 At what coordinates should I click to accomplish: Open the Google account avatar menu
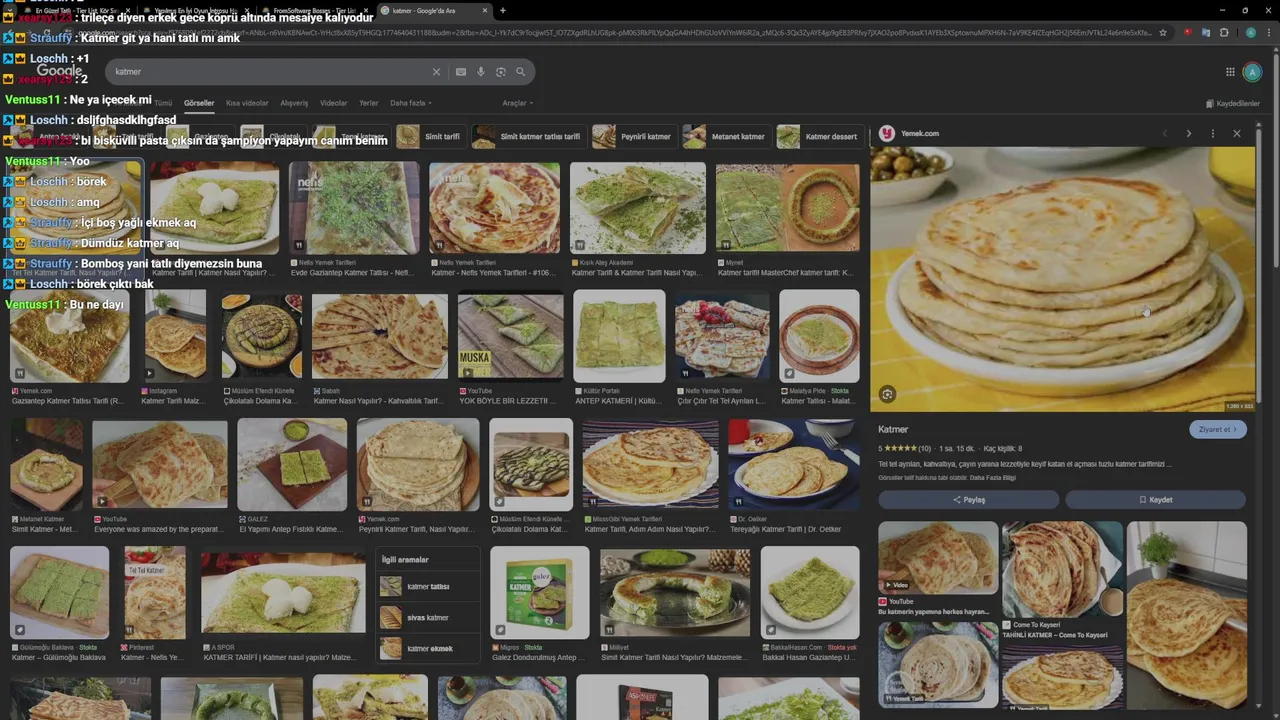point(1252,72)
